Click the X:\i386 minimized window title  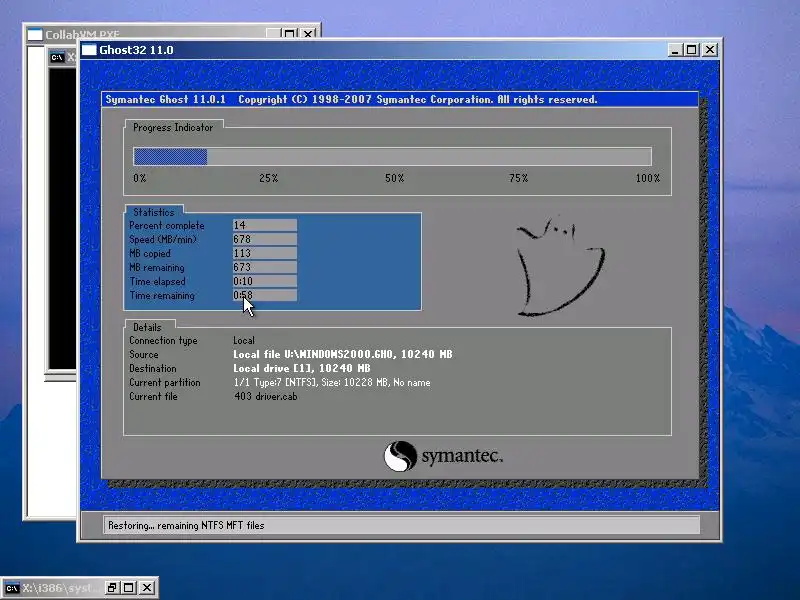tap(61, 588)
